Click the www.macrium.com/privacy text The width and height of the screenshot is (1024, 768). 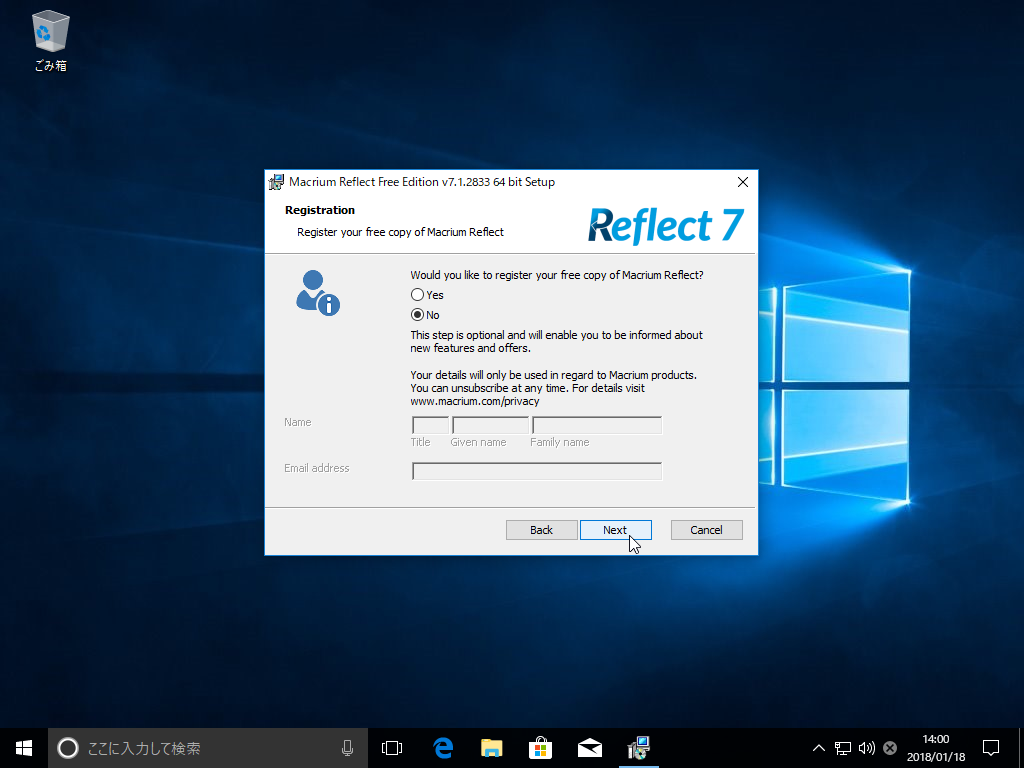(475, 401)
